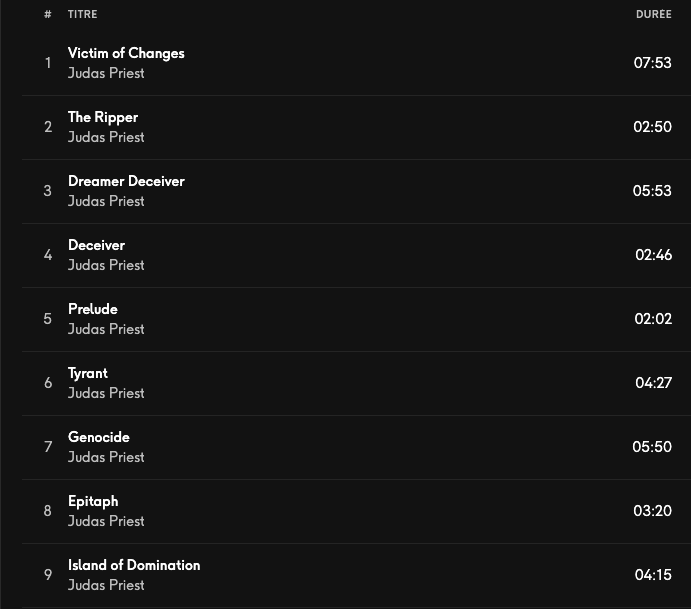Click the 07:53 duration of Victim of Changes

point(652,63)
